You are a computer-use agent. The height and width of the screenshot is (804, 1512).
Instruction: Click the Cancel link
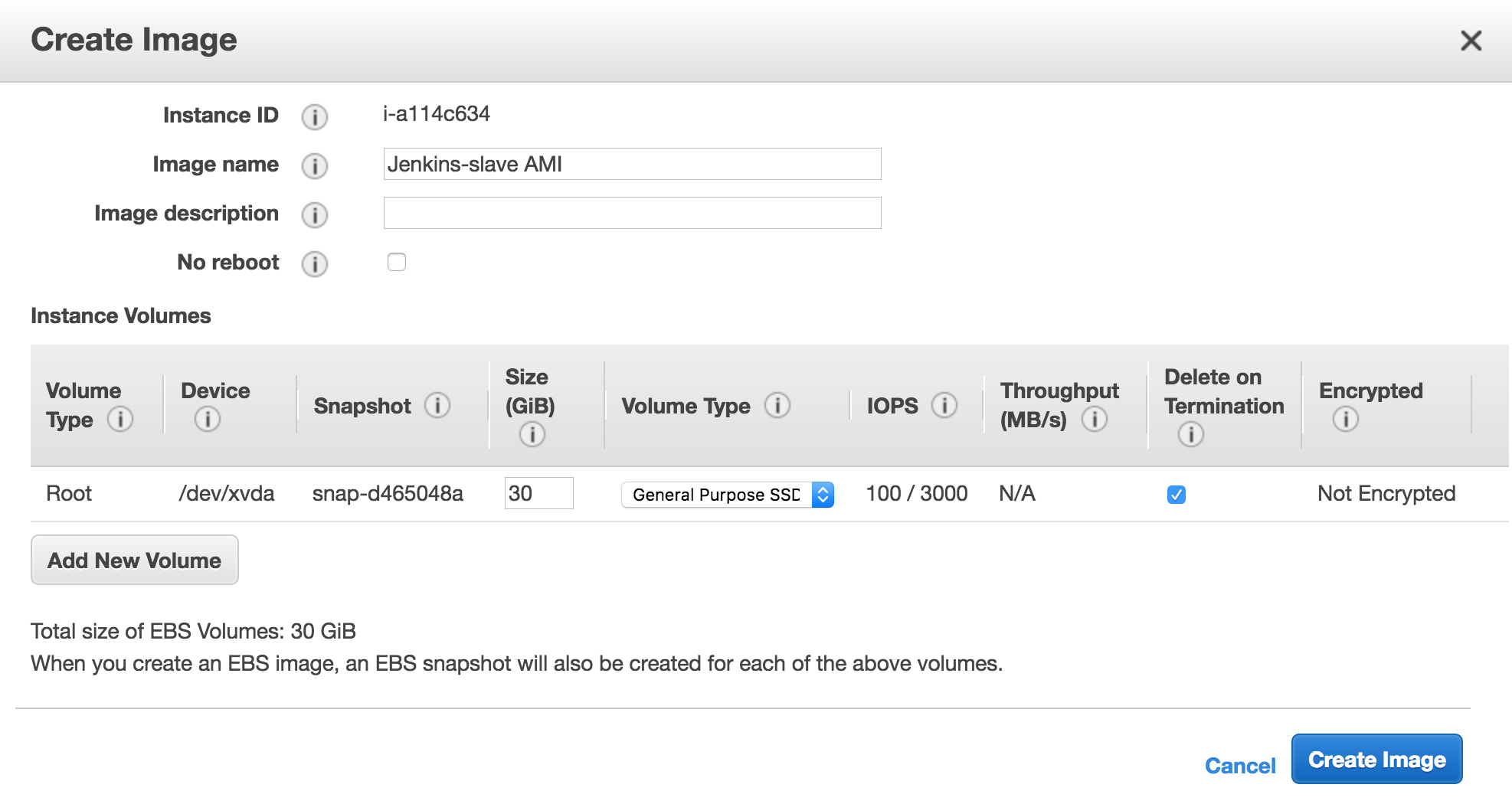point(1240,766)
